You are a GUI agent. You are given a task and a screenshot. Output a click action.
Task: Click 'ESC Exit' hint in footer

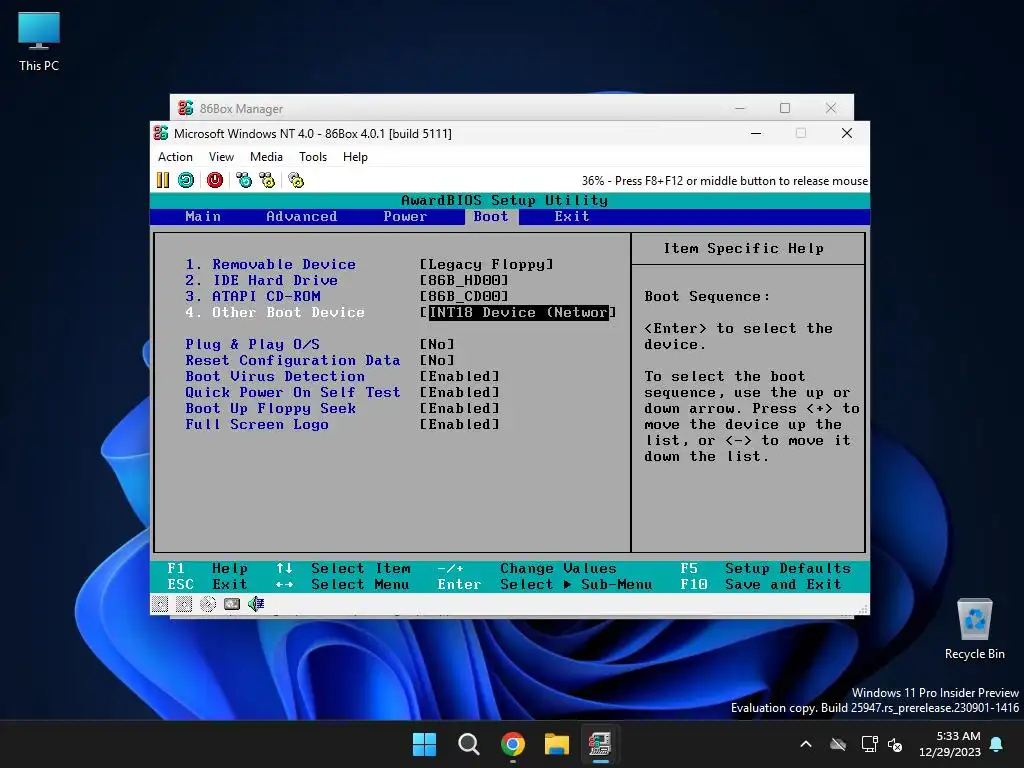(207, 584)
